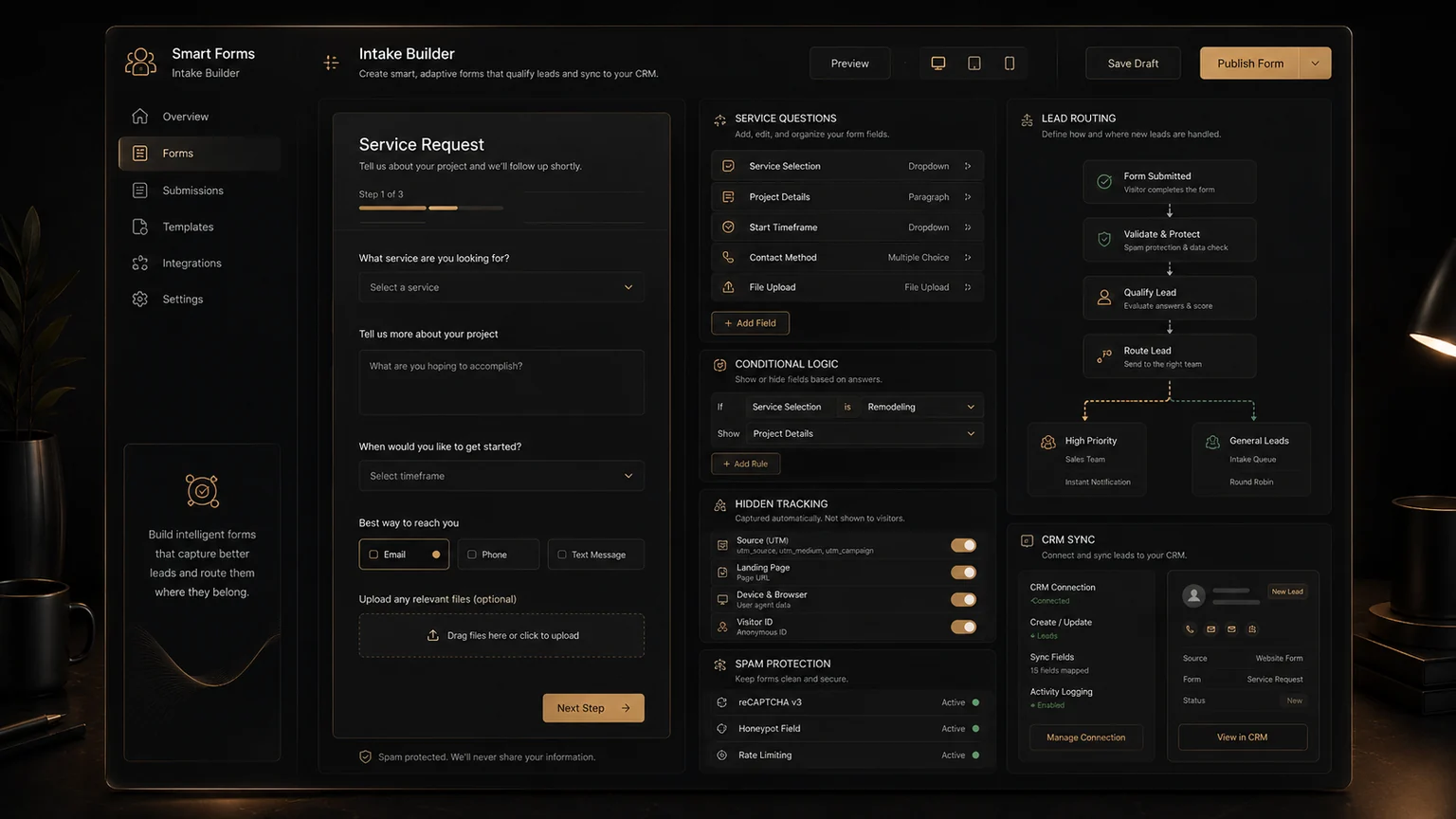Screen dimensions: 1456x819
Task: Click Hidden Tracking section icon
Action: click(720, 505)
